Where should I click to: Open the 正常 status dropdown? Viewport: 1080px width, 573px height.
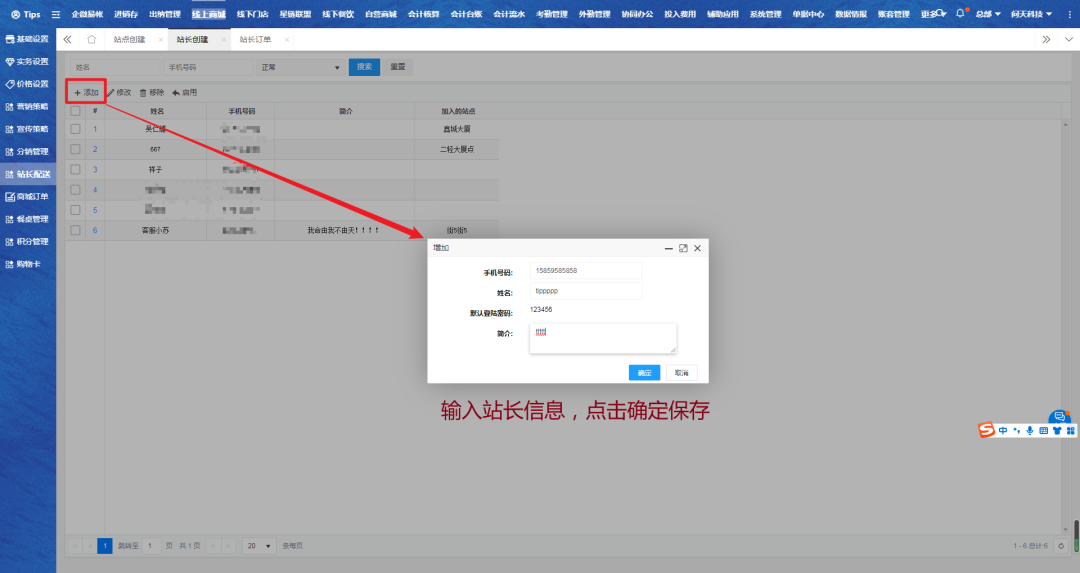(300, 67)
